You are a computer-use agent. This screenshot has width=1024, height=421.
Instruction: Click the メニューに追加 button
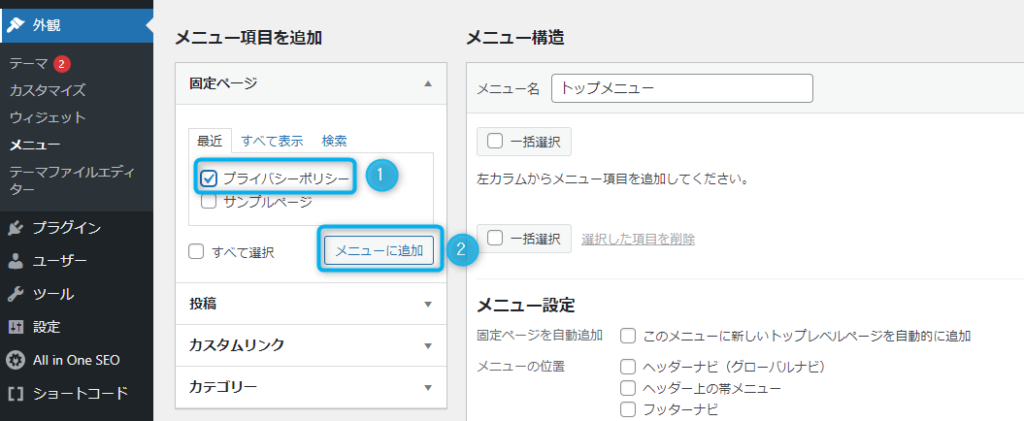pyautogui.click(x=379, y=251)
